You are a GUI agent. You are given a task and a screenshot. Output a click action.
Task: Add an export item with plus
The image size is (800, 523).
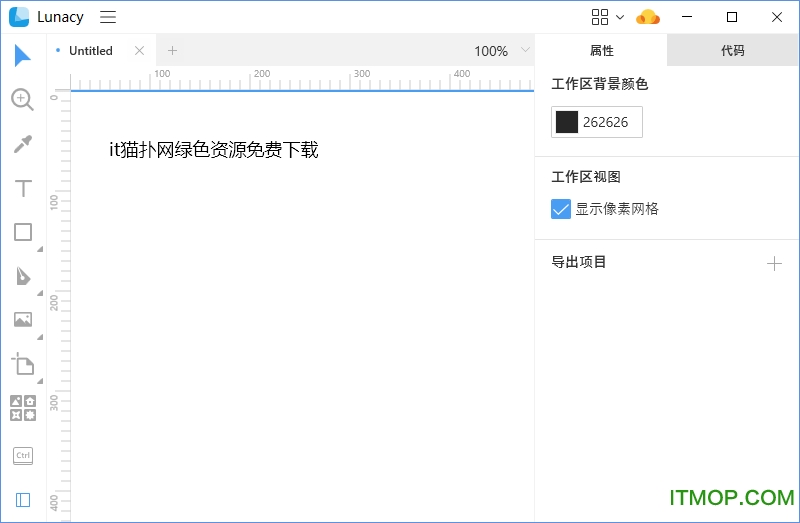point(774,263)
